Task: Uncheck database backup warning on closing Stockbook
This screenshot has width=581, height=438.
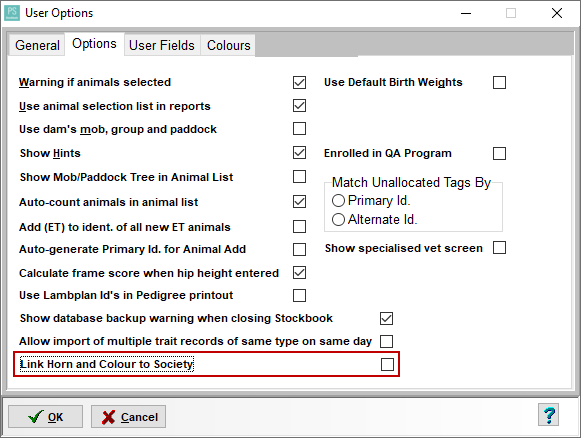Action: pos(386,318)
